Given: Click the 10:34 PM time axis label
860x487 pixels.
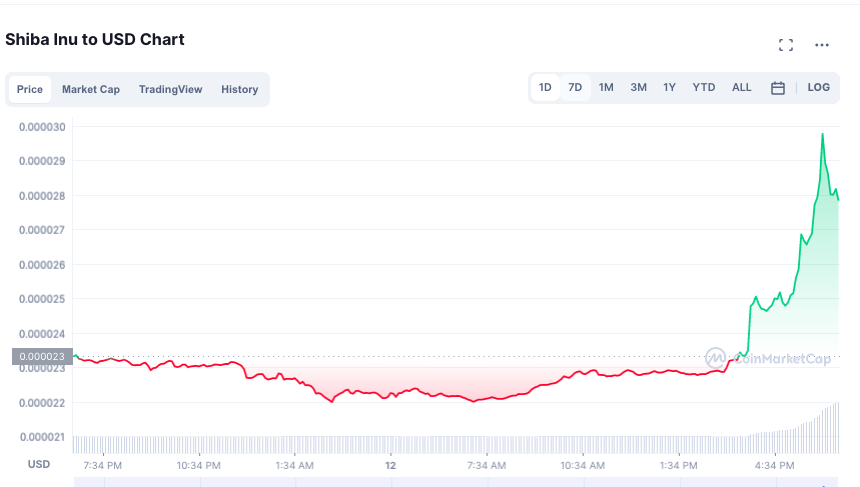Looking at the screenshot, I should click(199, 466).
